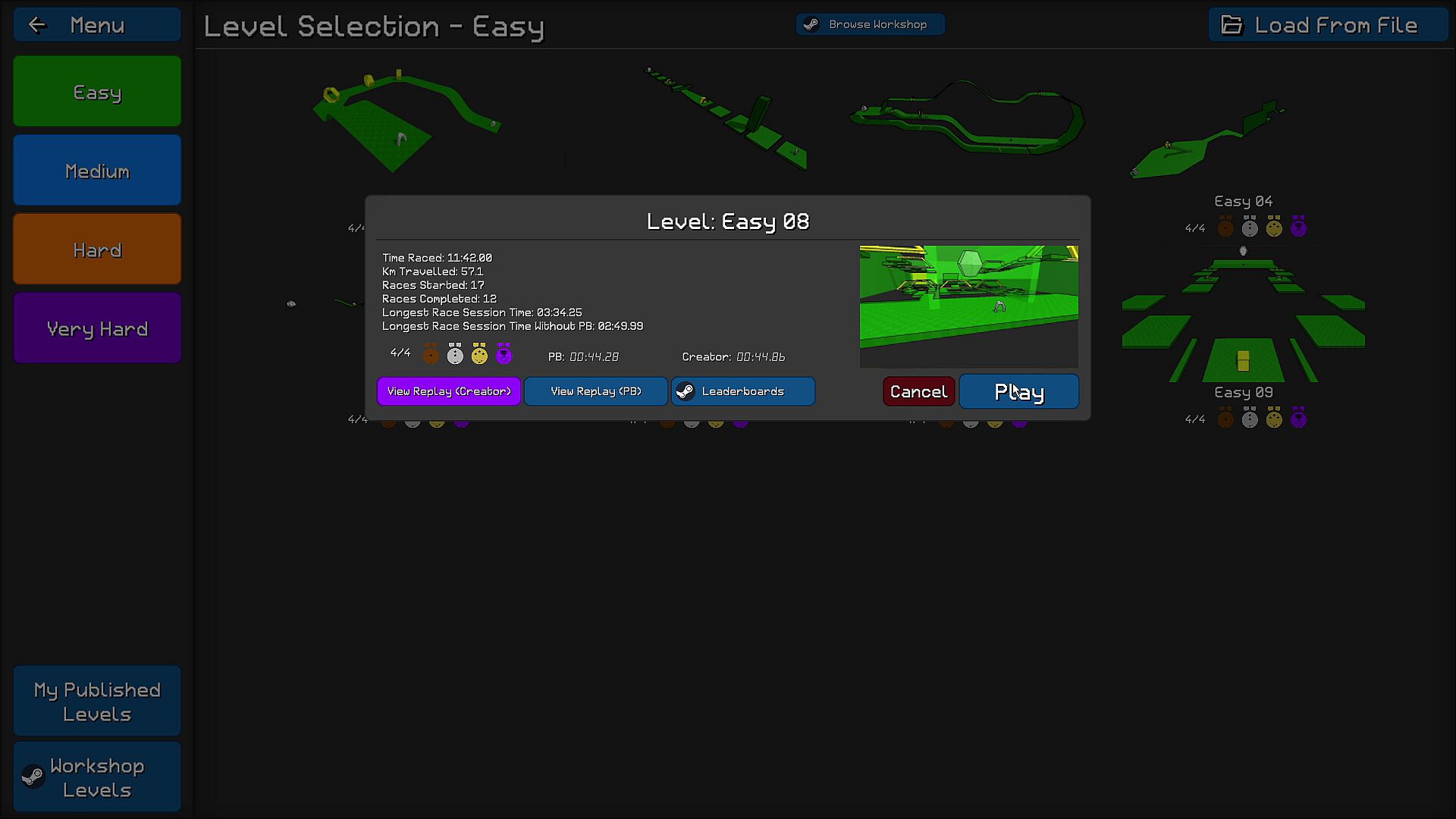View the personal best replay

point(596,391)
